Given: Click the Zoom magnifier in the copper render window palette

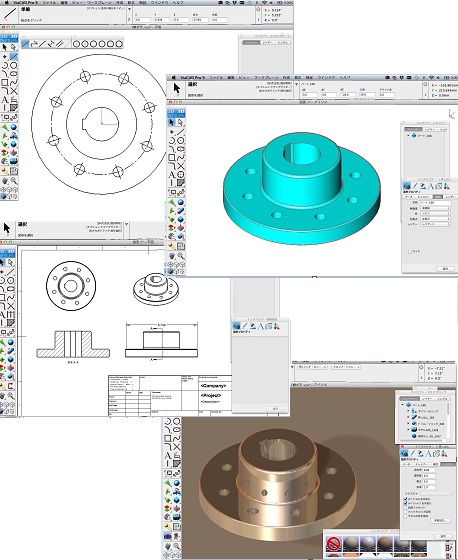Looking at the screenshot, I should (176, 546).
